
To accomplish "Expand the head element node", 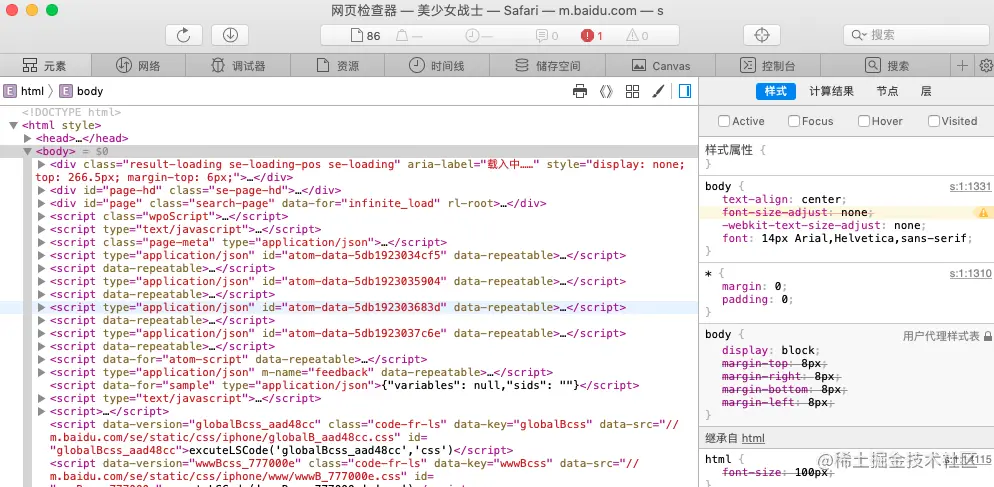I will [x=27, y=138].
